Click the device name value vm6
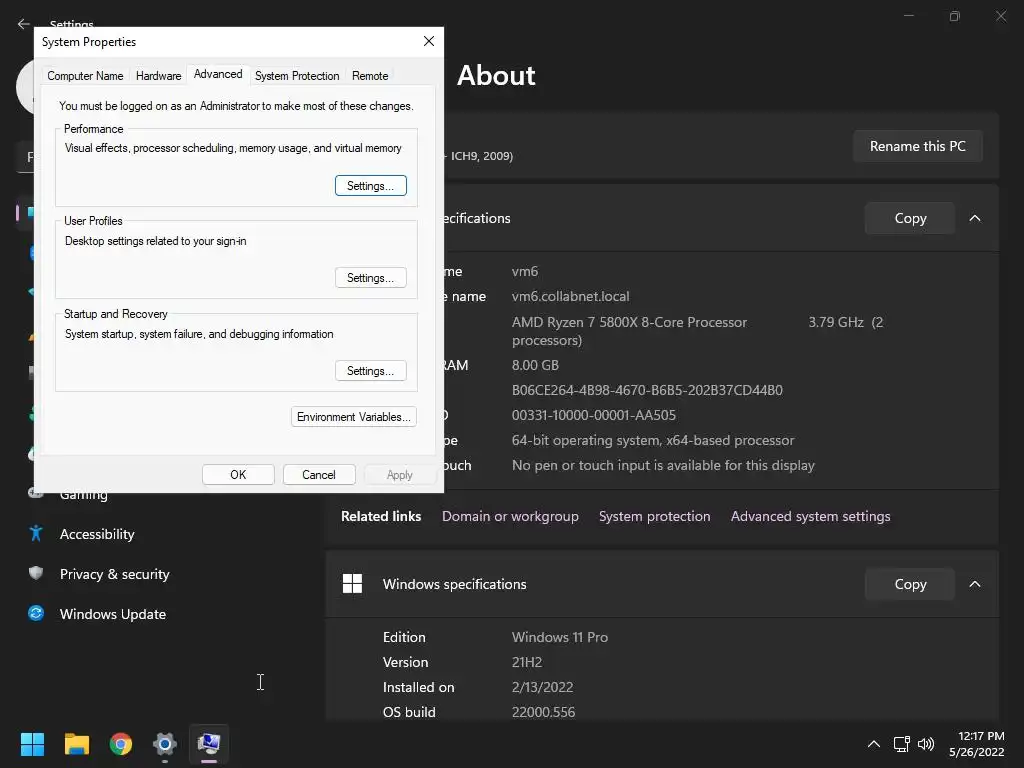The image size is (1024, 768). 524,271
